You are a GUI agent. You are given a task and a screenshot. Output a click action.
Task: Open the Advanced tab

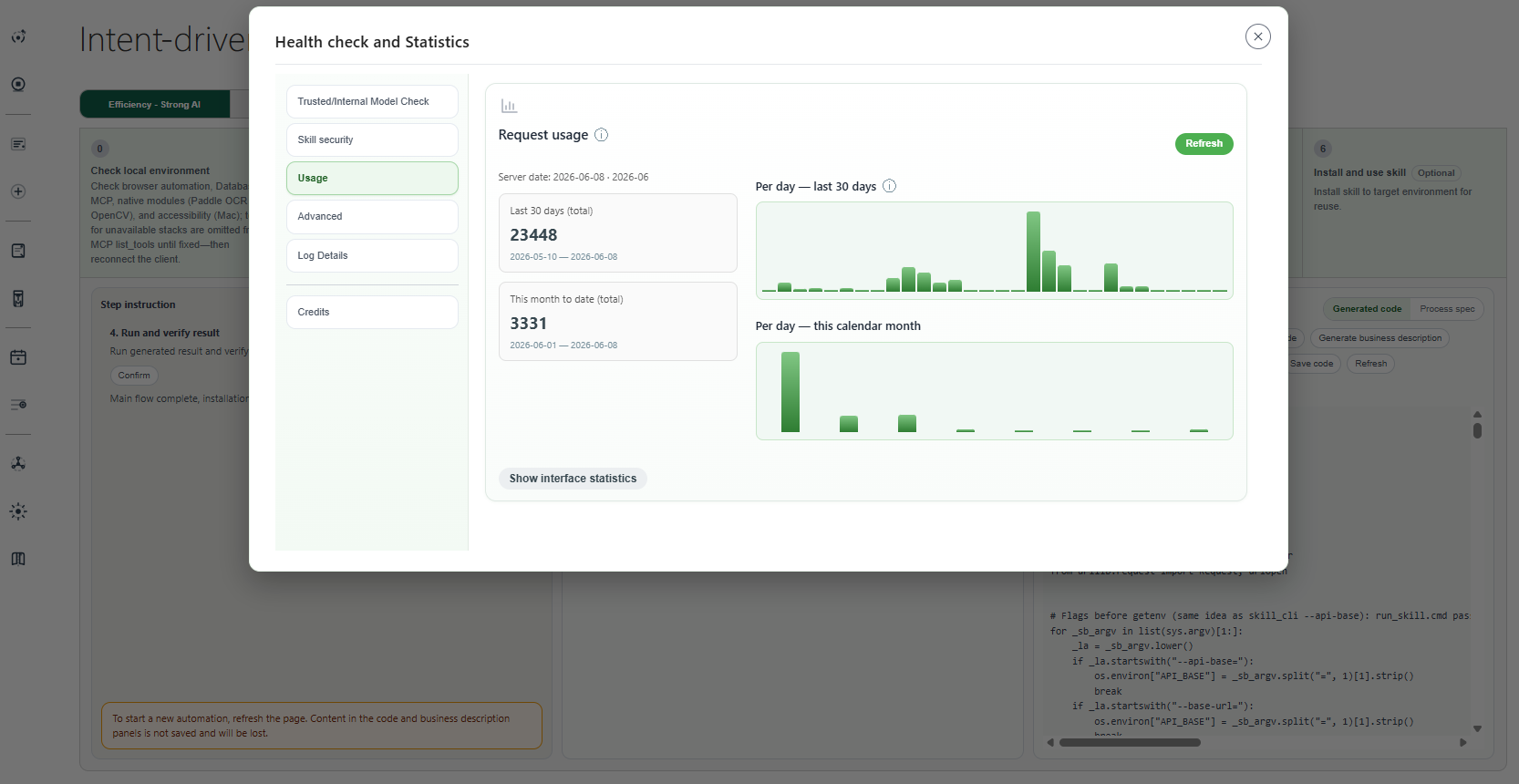372,216
